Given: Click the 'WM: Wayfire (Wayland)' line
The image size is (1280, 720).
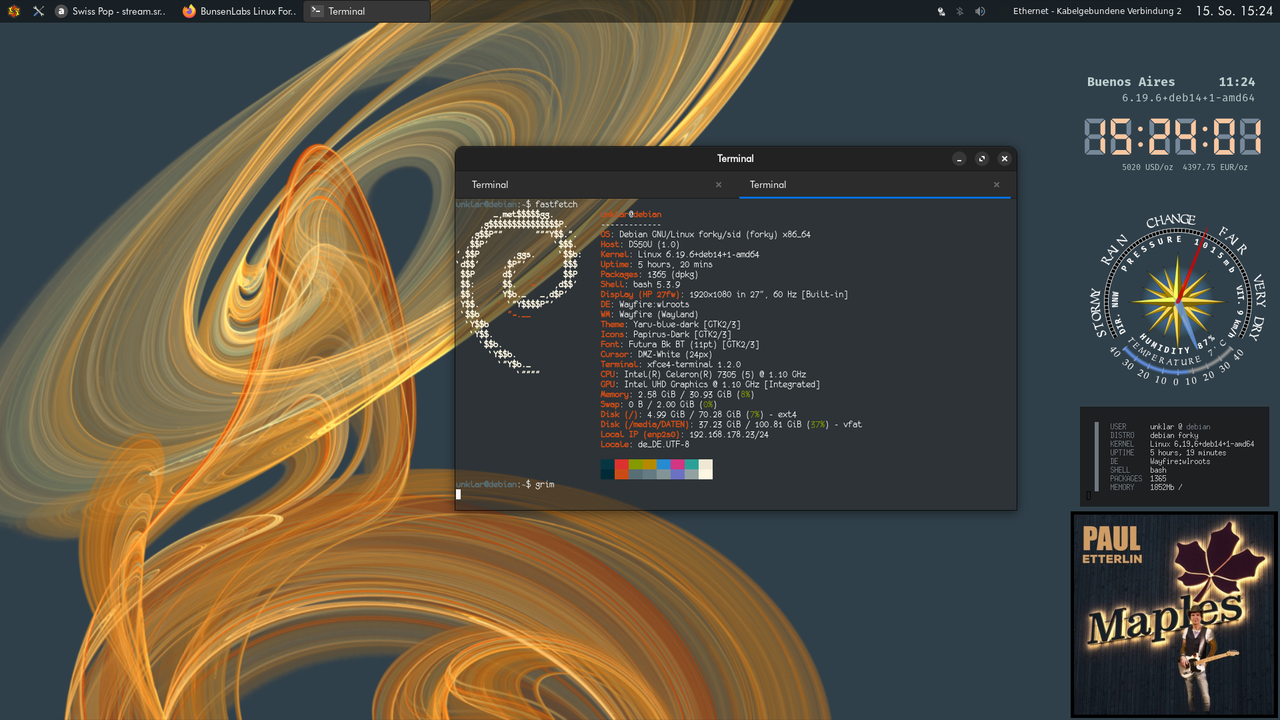Looking at the screenshot, I should tap(649, 314).
